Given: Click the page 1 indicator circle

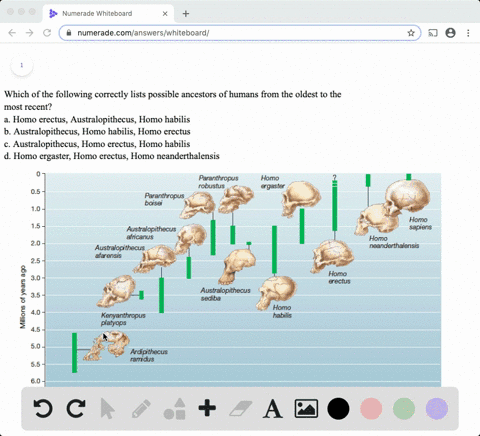Looking at the screenshot, I should coord(22,65).
